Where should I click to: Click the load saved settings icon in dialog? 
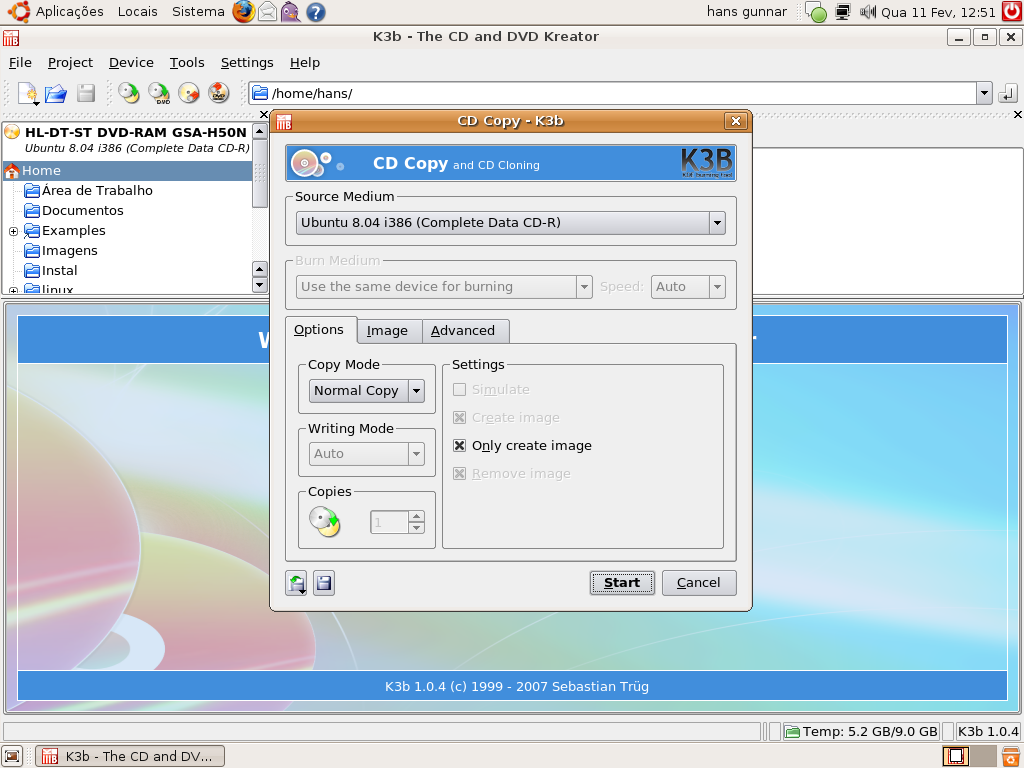tap(296, 583)
